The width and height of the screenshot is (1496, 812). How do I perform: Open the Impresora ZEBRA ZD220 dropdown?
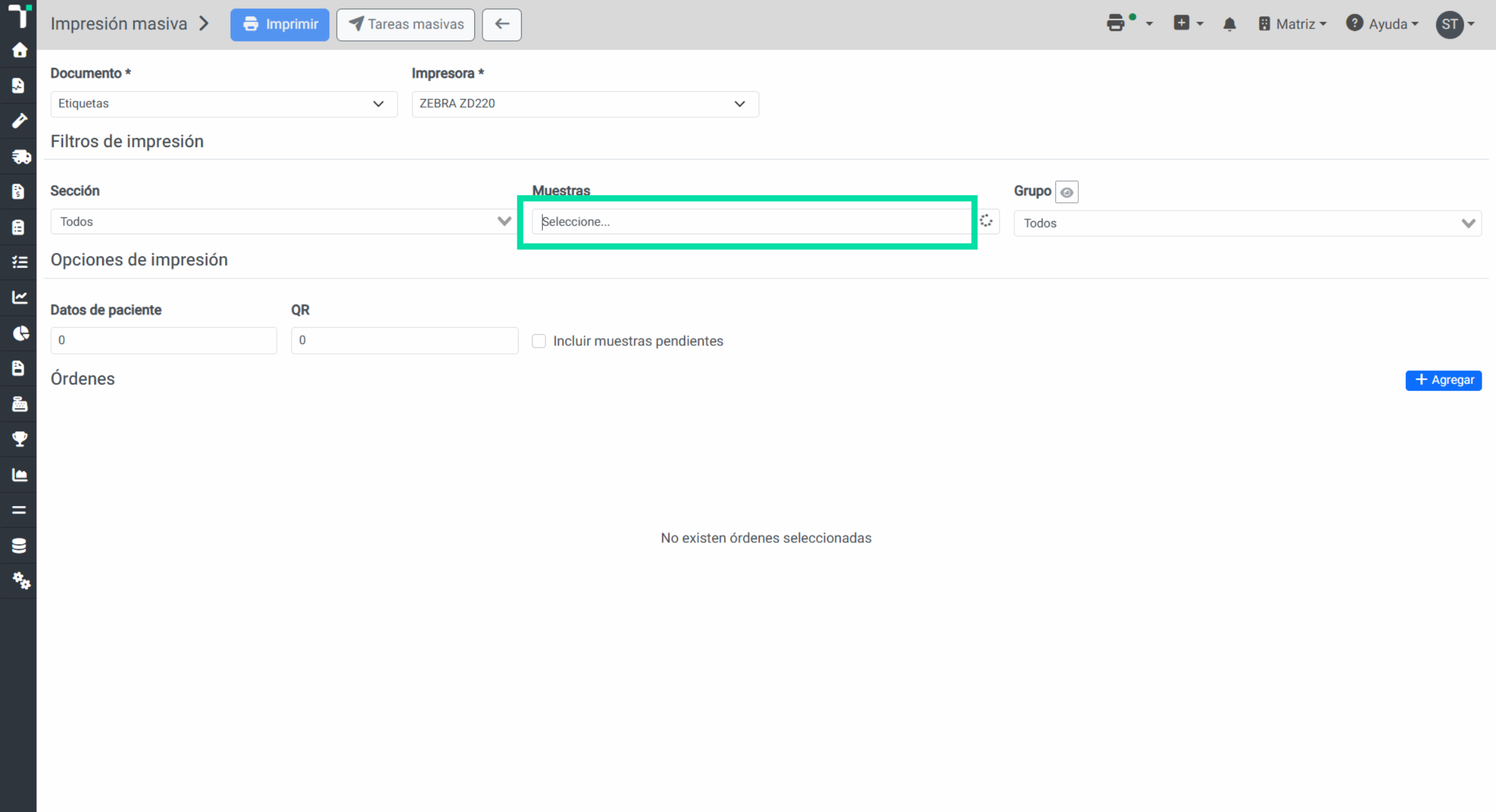pyautogui.click(x=585, y=104)
